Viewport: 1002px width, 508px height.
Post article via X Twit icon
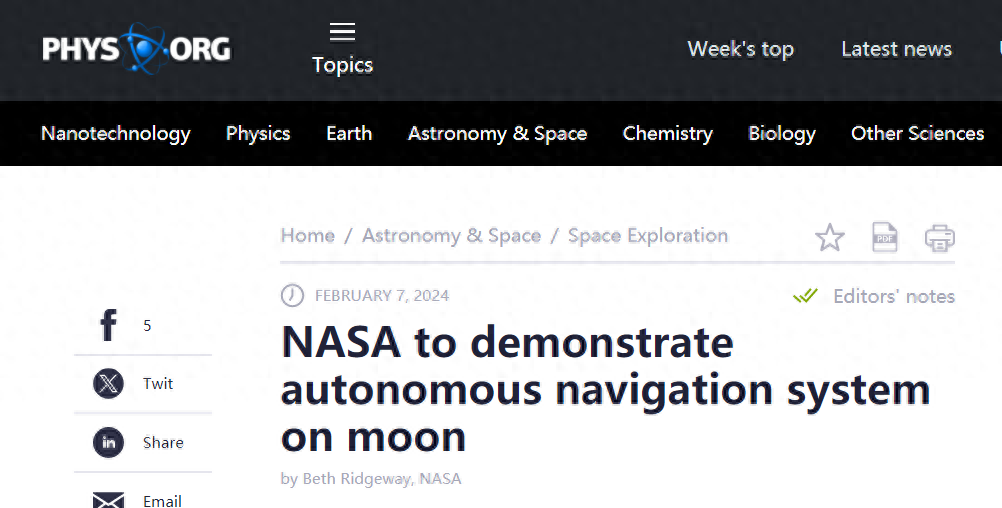(109, 384)
